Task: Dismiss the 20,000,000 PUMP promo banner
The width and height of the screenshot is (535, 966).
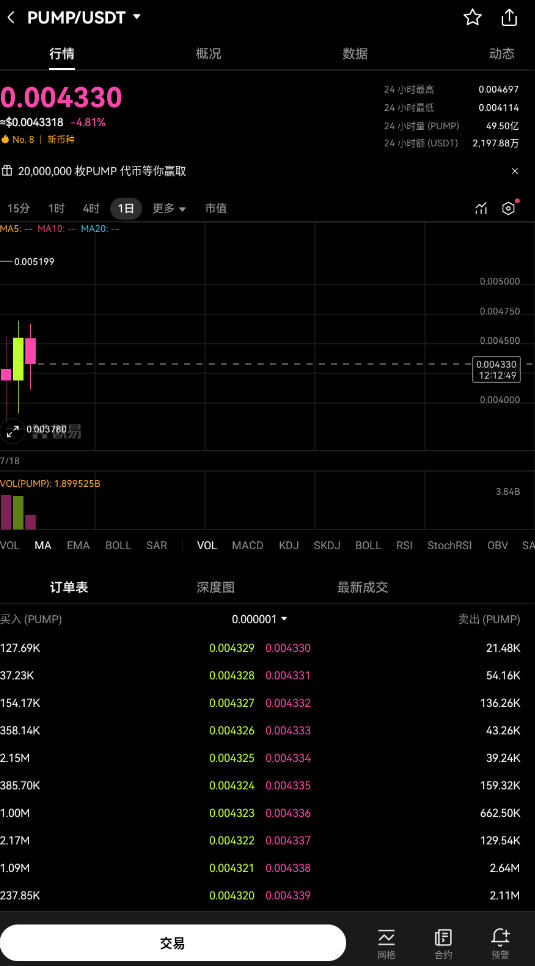Action: (515, 171)
